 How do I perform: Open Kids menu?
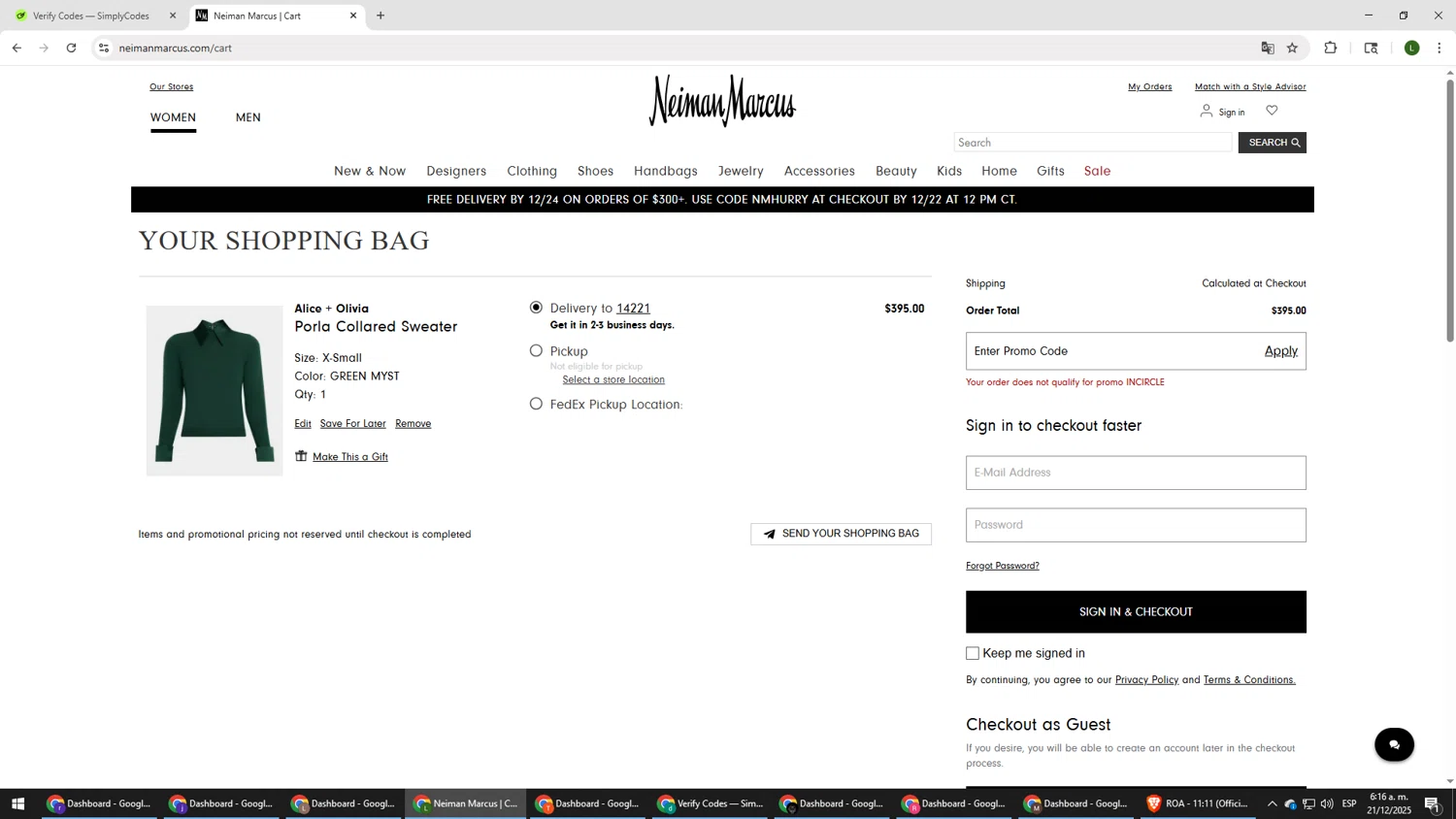(x=949, y=171)
